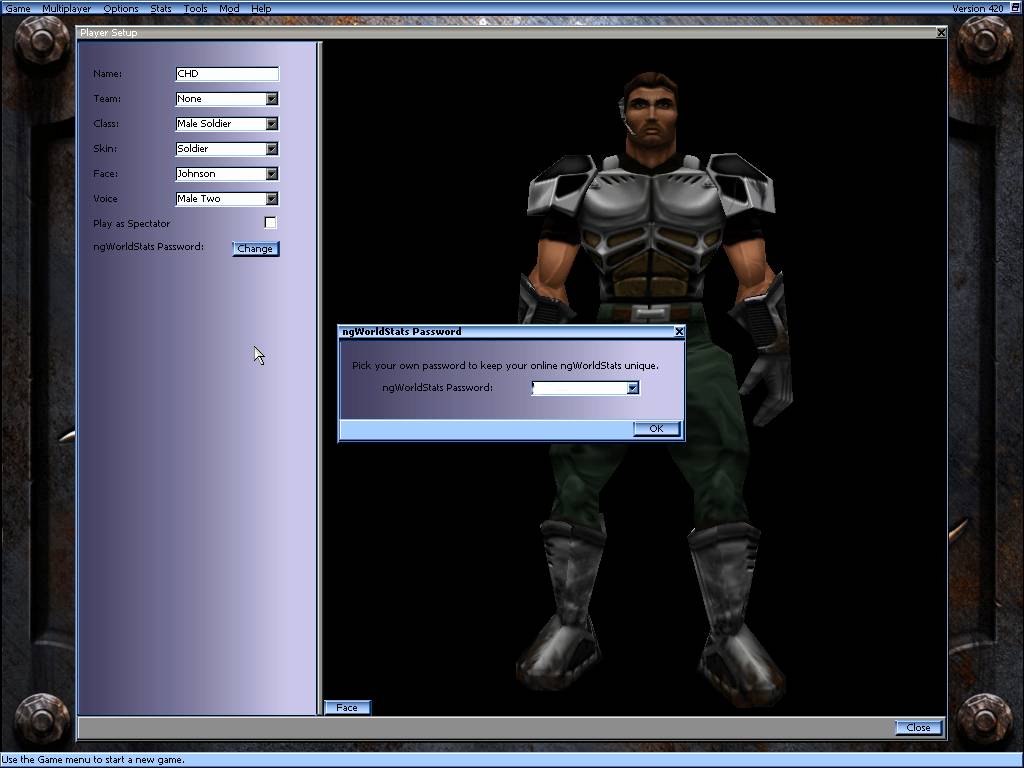The height and width of the screenshot is (768, 1024).
Task: Click the Face view button under the model
Action: coord(347,707)
